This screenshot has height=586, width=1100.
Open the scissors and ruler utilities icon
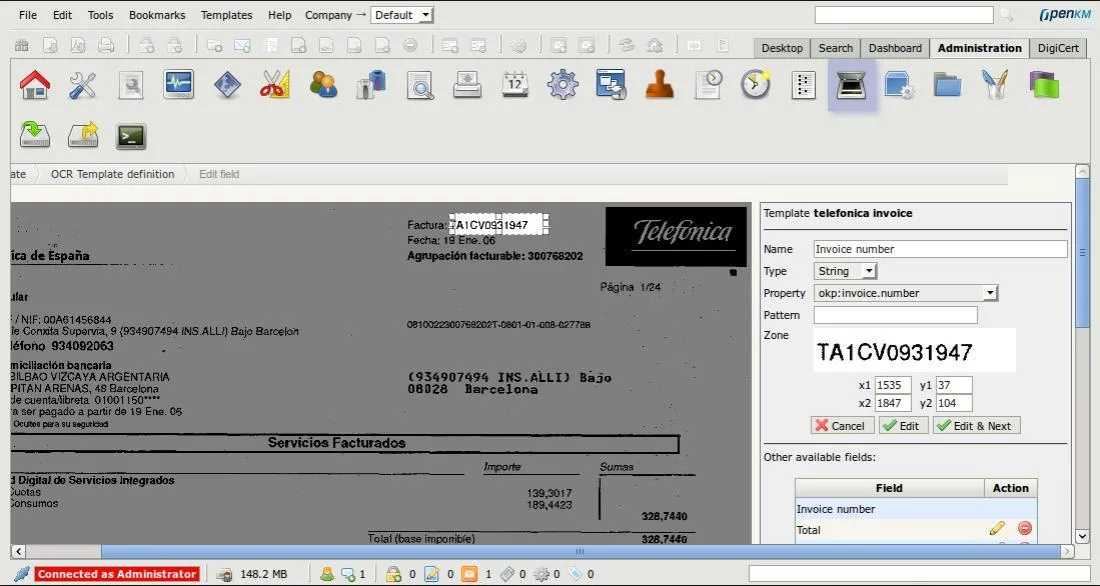point(274,85)
